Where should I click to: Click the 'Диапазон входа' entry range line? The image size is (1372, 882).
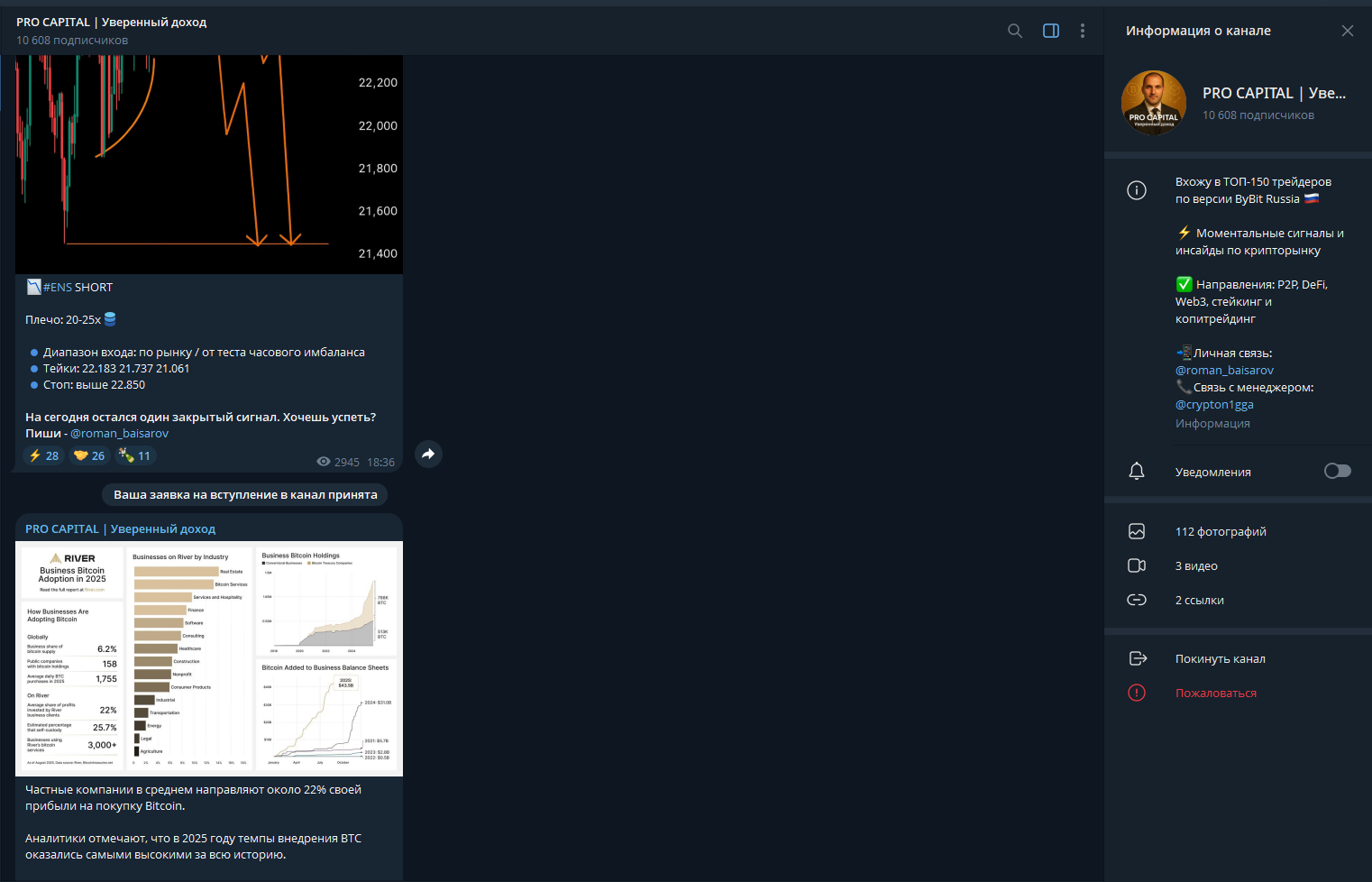[x=204, y=352]
